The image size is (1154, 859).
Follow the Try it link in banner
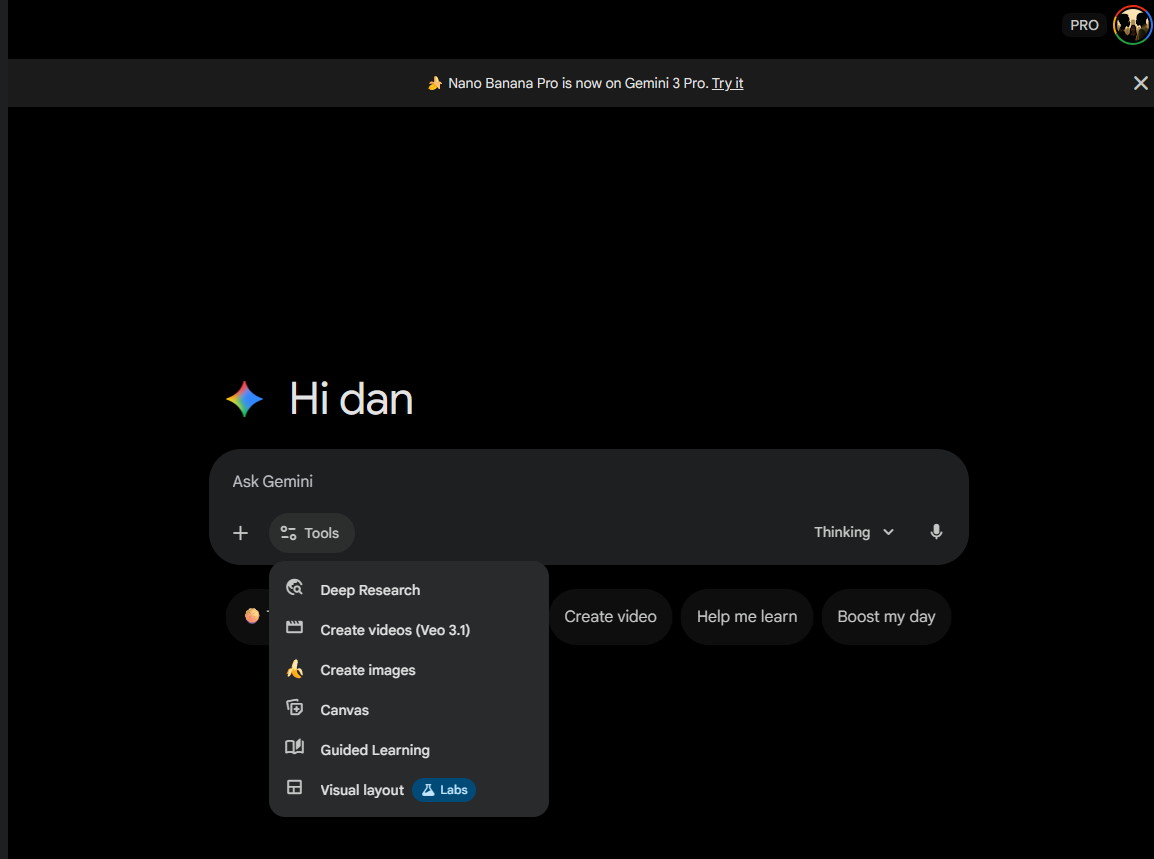pyautogui.click(x=727, y=83)
